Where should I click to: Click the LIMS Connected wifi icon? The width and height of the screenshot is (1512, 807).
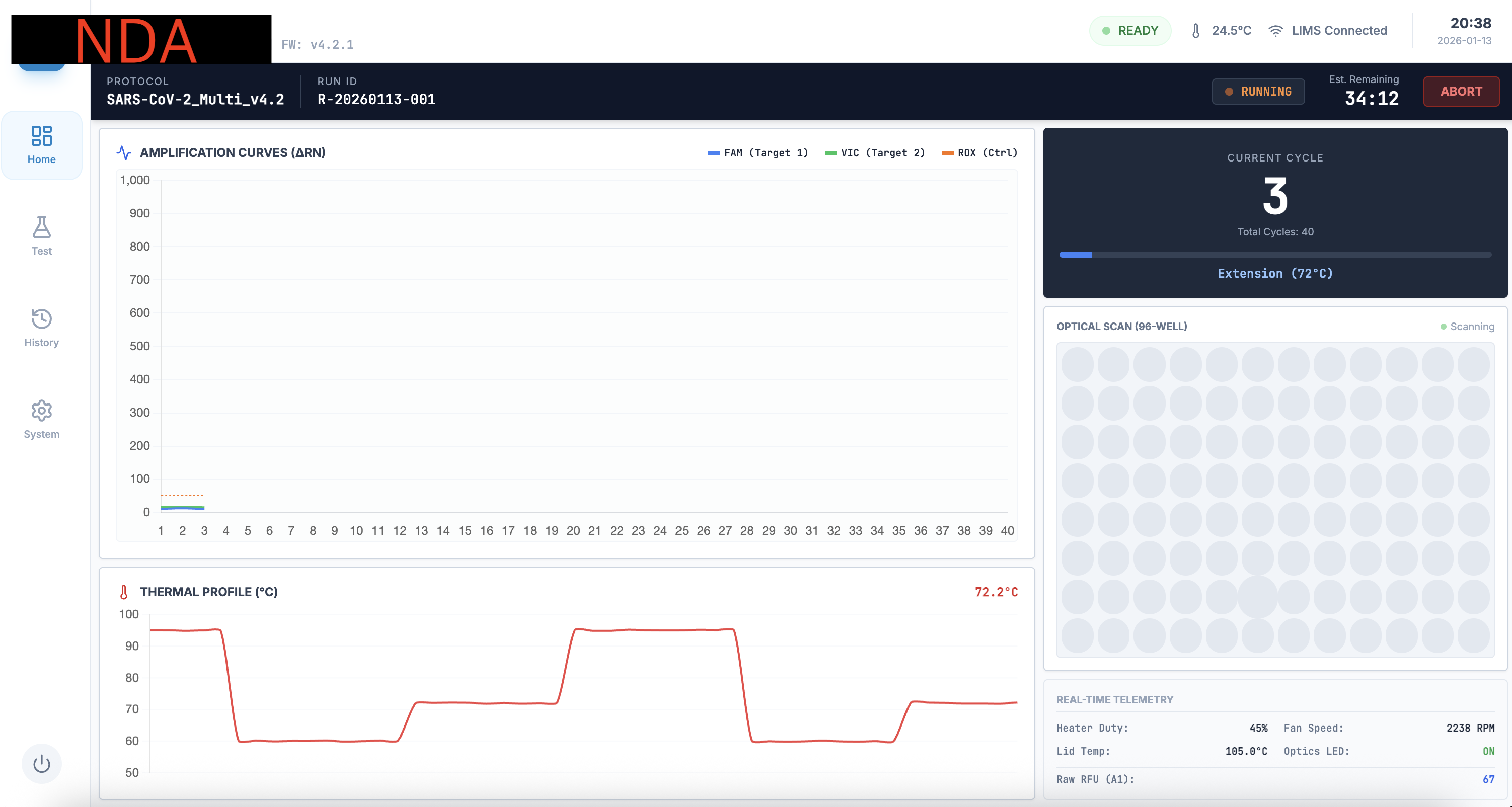tap(1275, 31)
